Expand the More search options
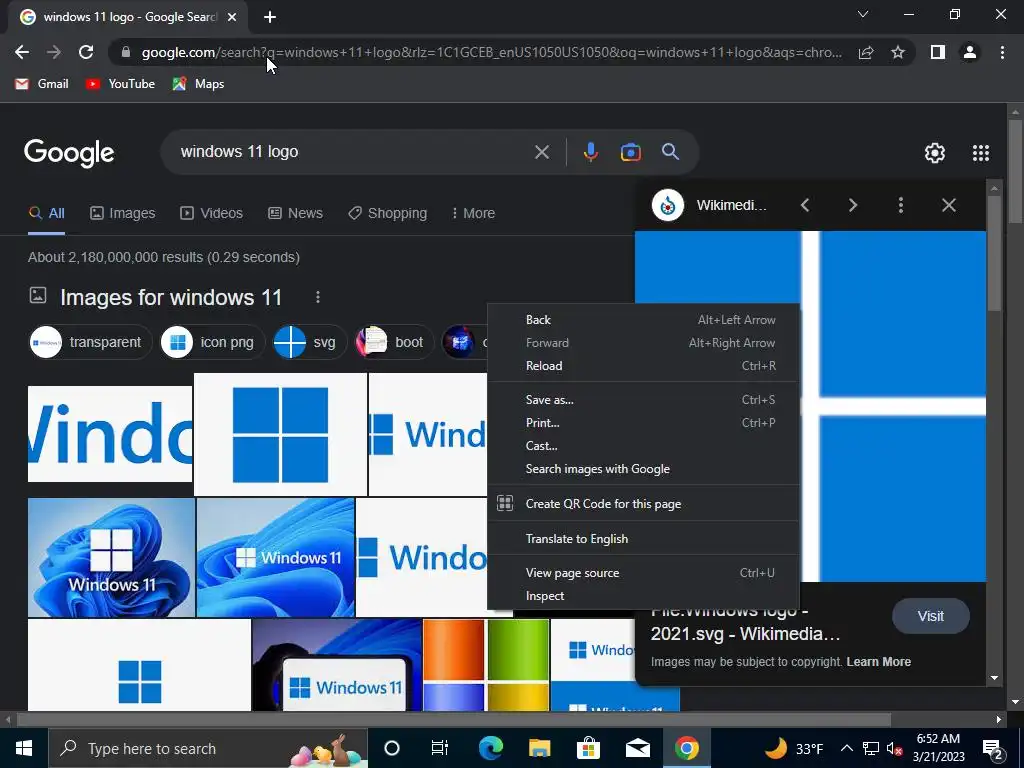The height and width of the screenshot is (768, 1024). 473,213
